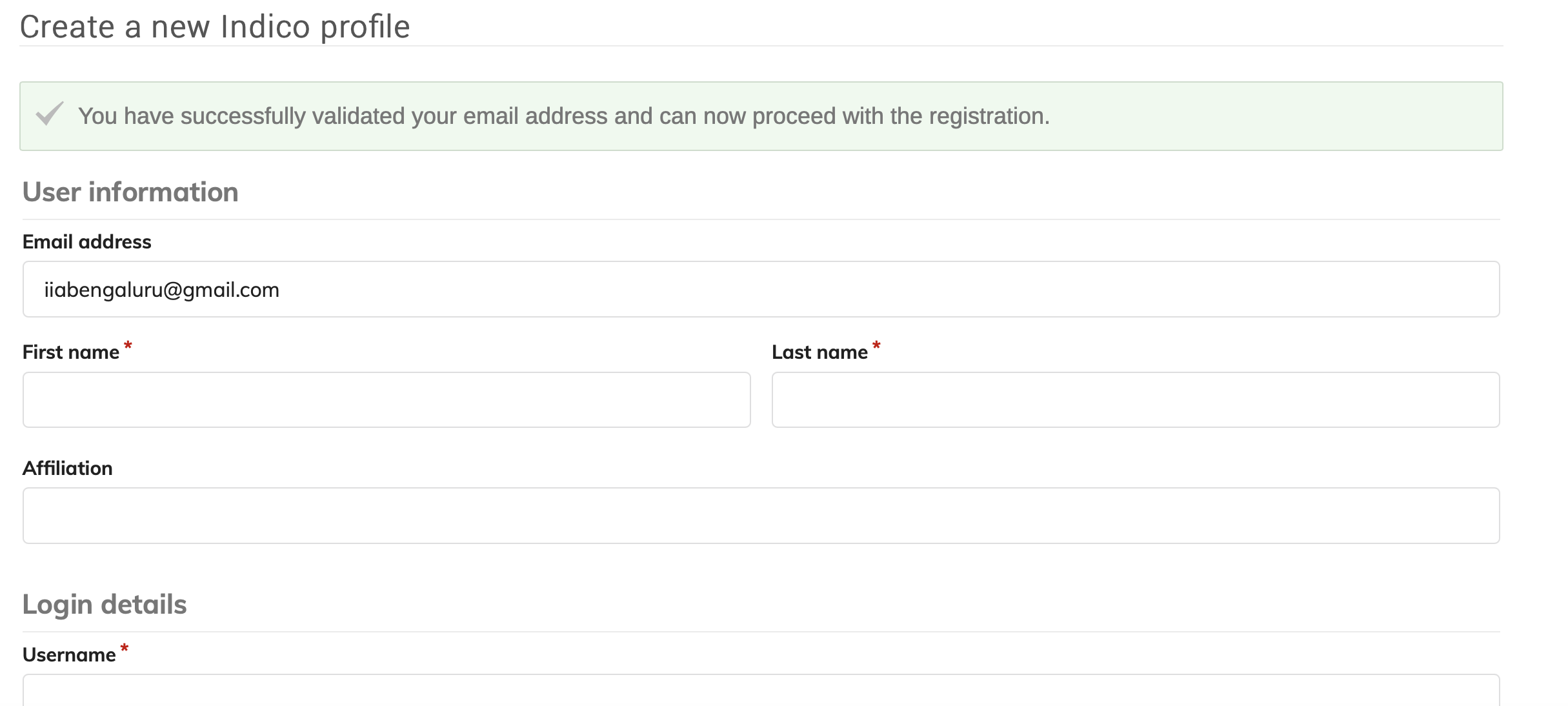Click the Create a new Indico profile heading
Image resolution: width=1568 pixels, height=706 pixels.
(215, 27)
